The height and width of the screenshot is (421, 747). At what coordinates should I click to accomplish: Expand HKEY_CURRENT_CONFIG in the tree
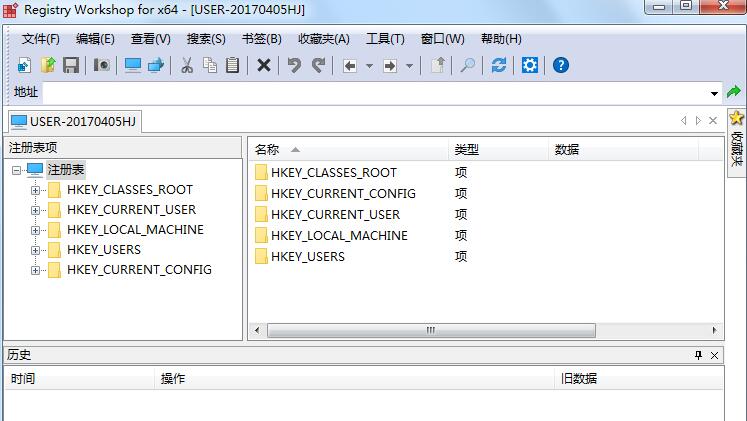tap(35, 270)
